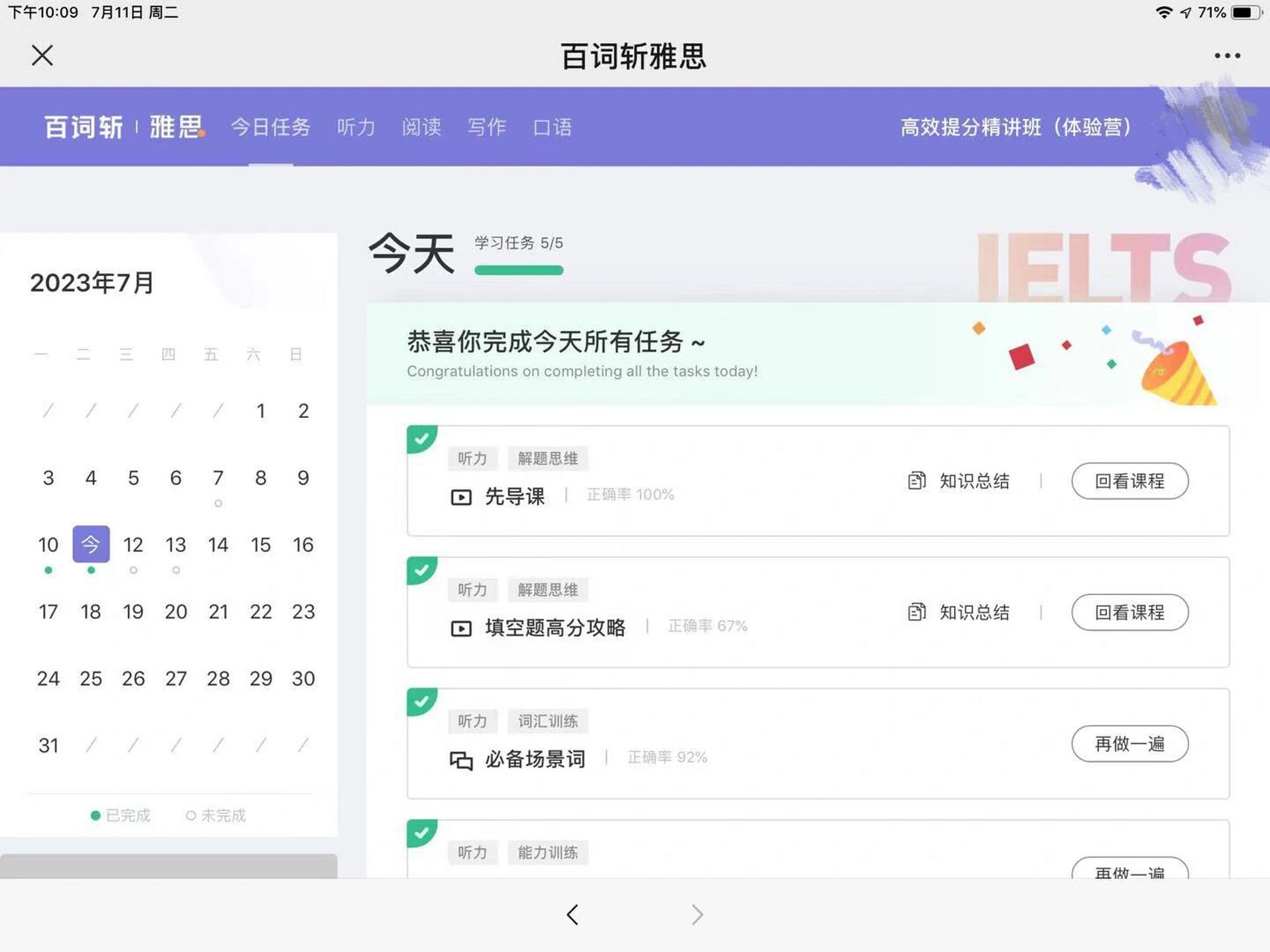This screenshot has height=952, width=1270.
Task: Click the 学习任务 5/5 progress bar
Action: click(x=519, y=271)
